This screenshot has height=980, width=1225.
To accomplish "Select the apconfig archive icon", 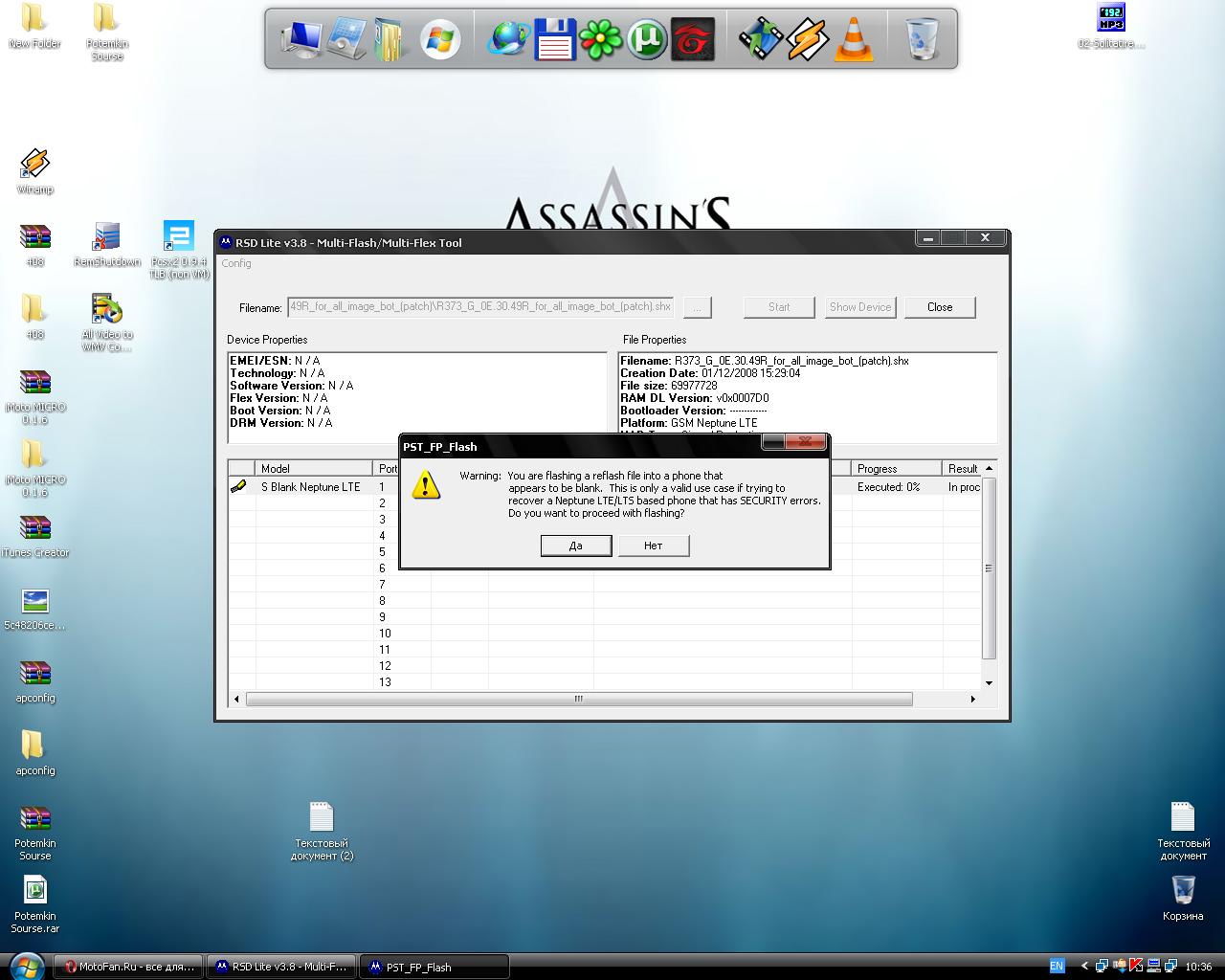I will coord(34,681).
